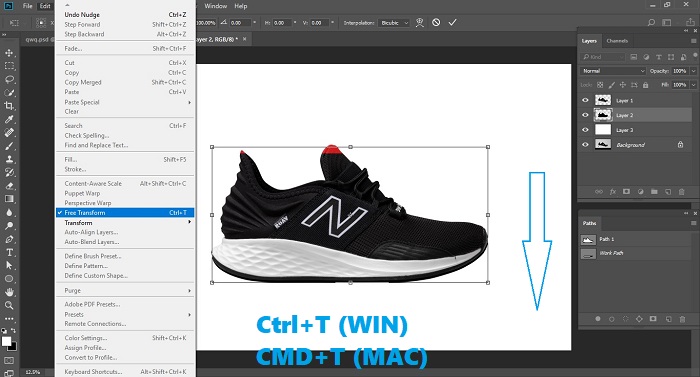The height and width of the screenshot is (377, 700).
Task: Select the Gradient tool
Action: click(x=9, y=199)
